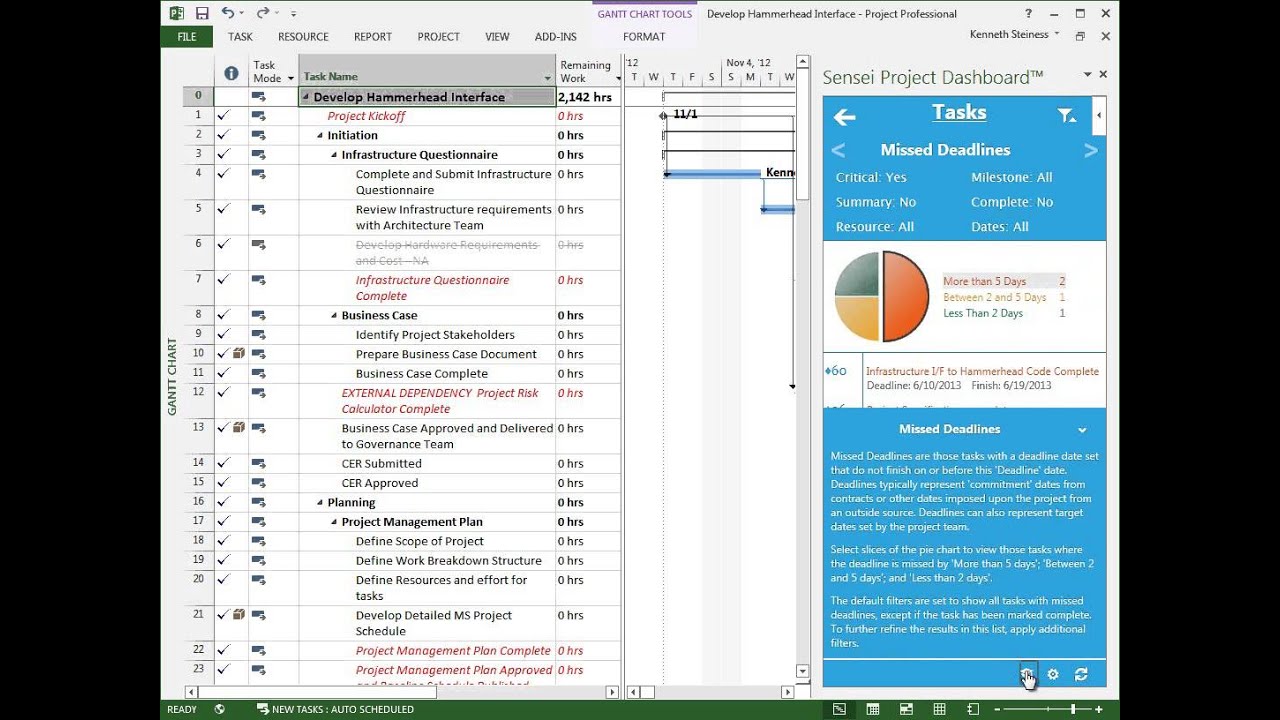Click the Project application icon in title bar
The image size is (1280, 720).
tap(177, 13)
